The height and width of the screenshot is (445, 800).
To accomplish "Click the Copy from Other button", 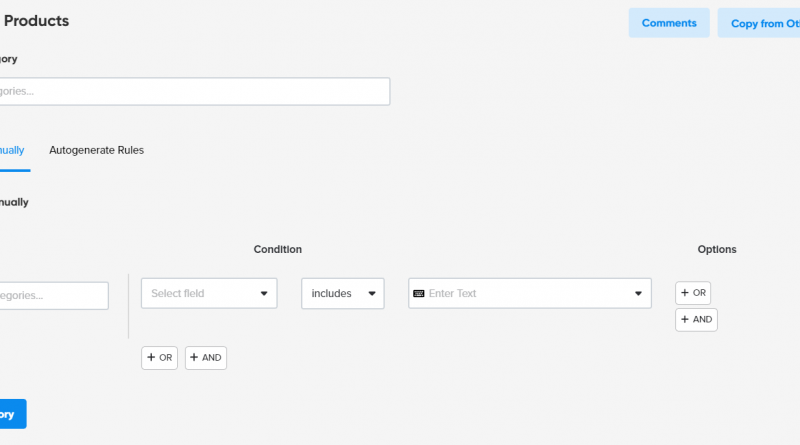I will click(x=758, y=23).
